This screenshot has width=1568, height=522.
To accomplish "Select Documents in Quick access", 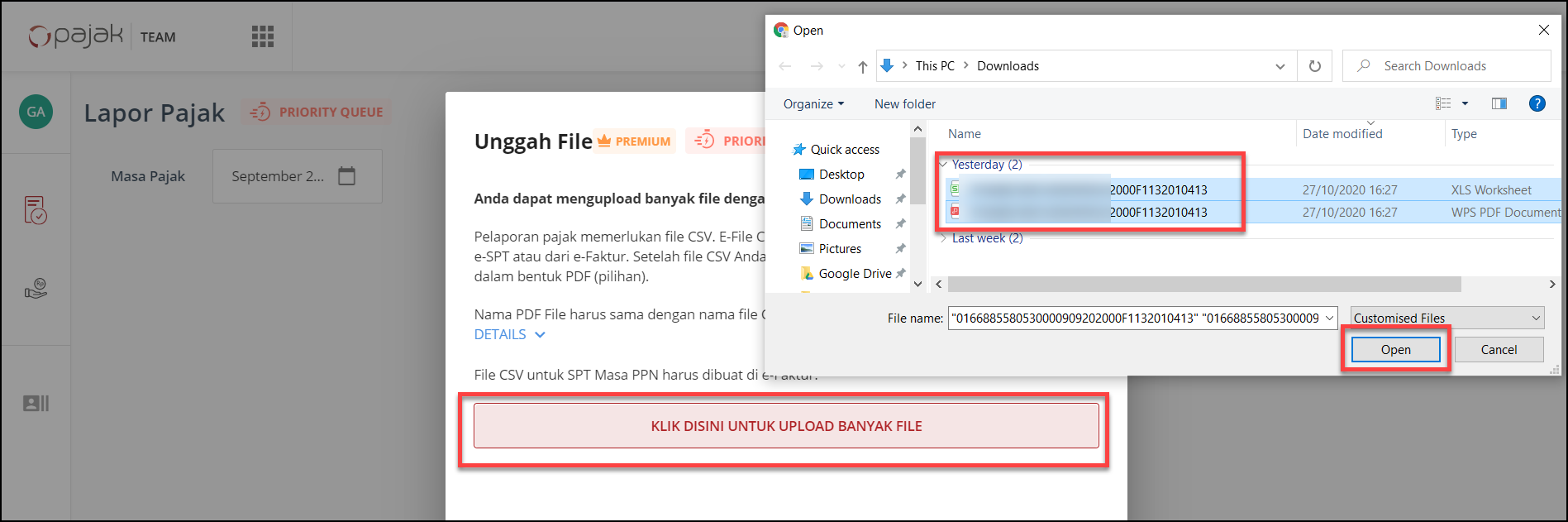I will coord(850,224).
